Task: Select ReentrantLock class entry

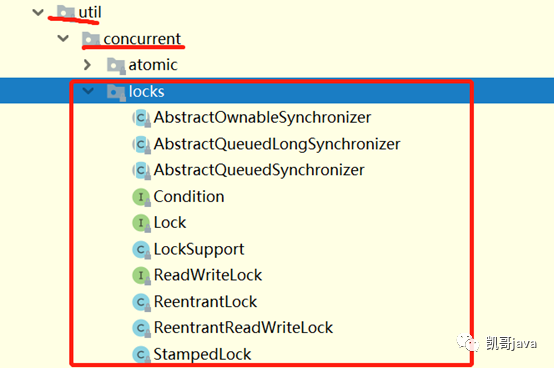Action: [x=205, y=302]
